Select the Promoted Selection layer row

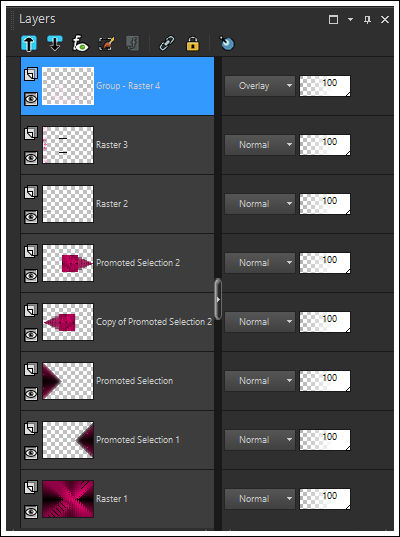[117, 381]
